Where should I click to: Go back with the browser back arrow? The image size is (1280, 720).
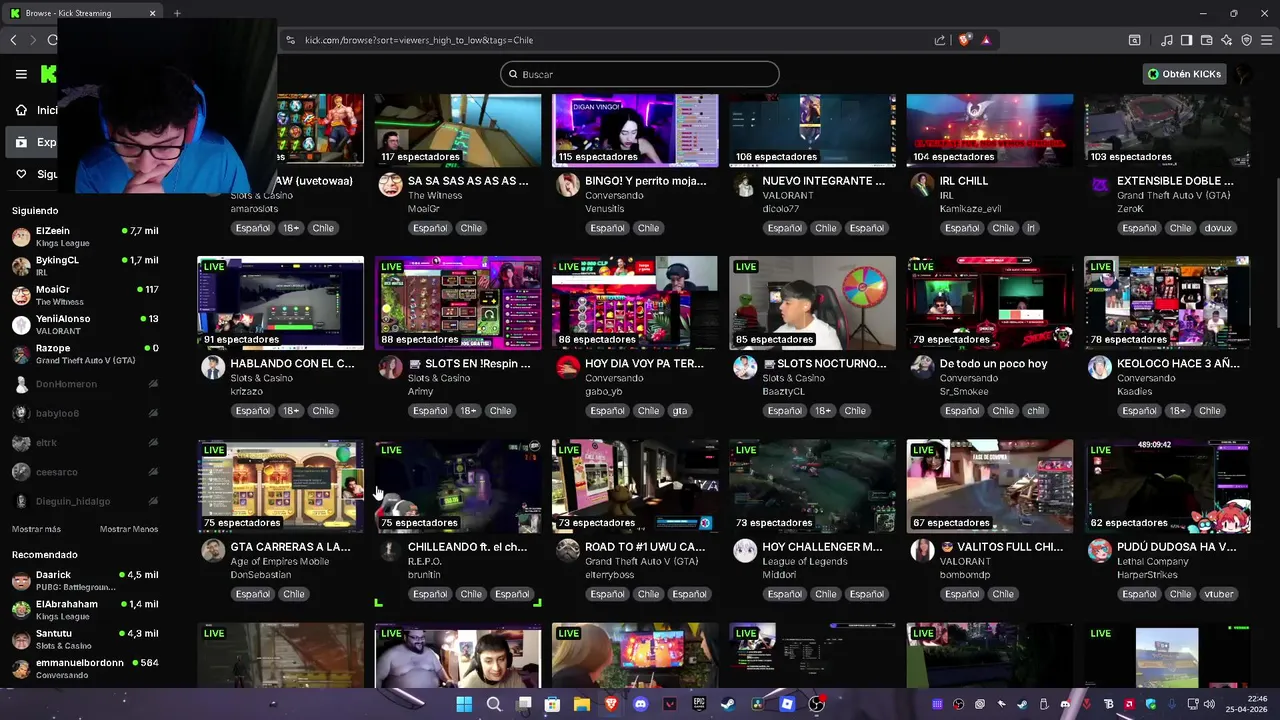13,40
